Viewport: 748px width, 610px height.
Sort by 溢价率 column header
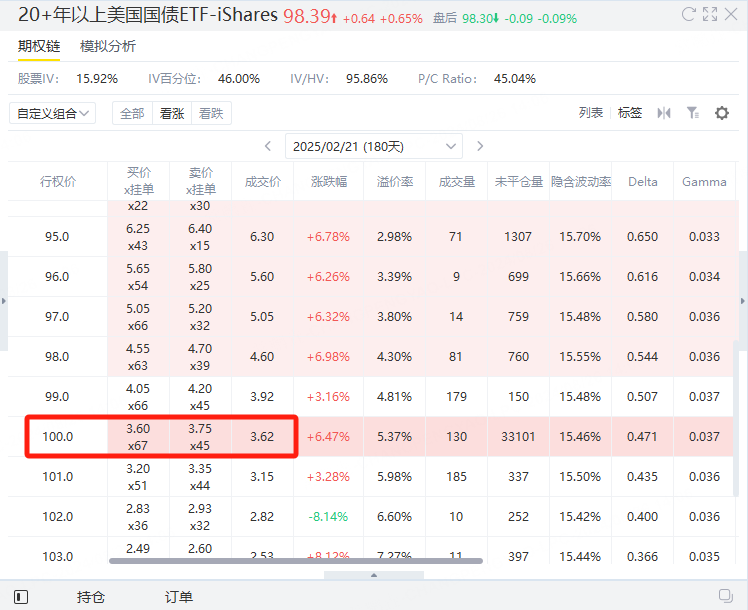click(x=395, y=181)
